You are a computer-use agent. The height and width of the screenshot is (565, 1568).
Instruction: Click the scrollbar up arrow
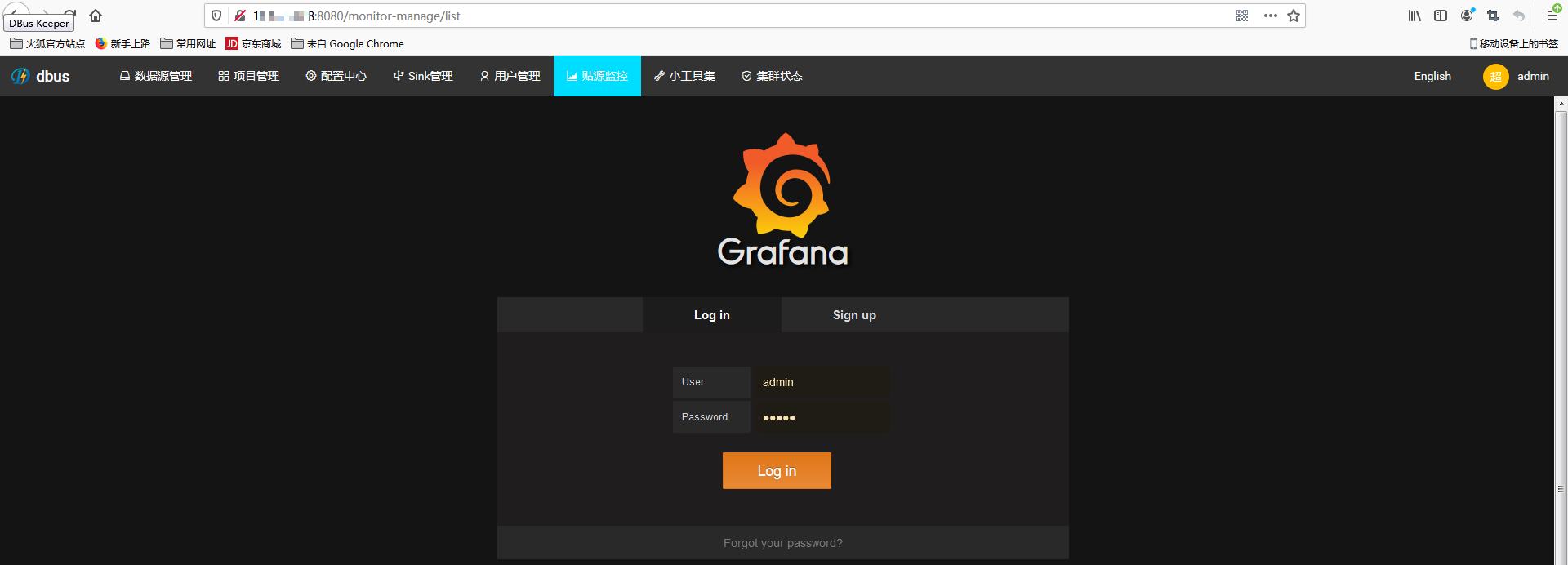1561,104
